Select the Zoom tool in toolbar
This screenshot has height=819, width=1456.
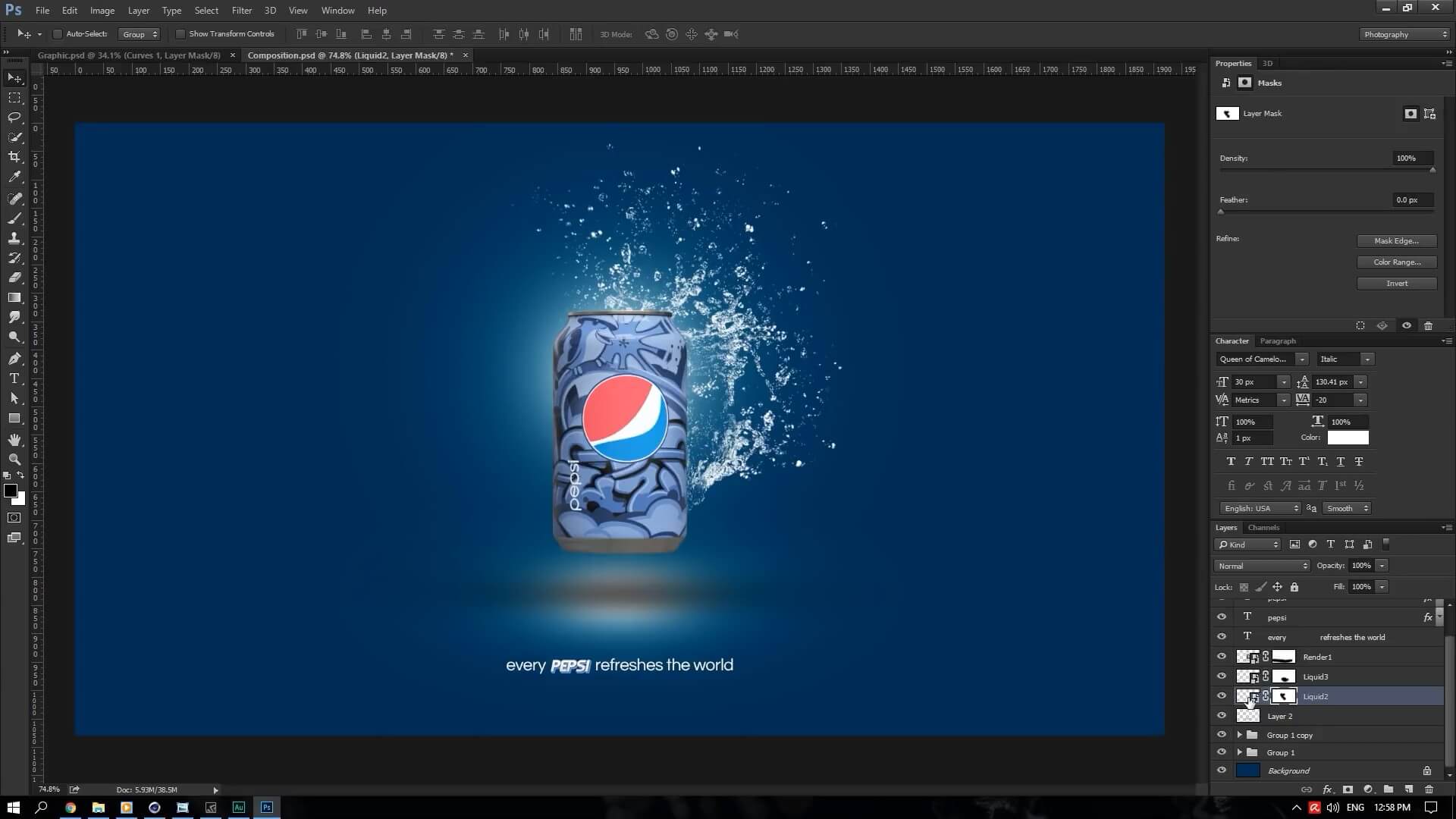click(x=14, y=460)
